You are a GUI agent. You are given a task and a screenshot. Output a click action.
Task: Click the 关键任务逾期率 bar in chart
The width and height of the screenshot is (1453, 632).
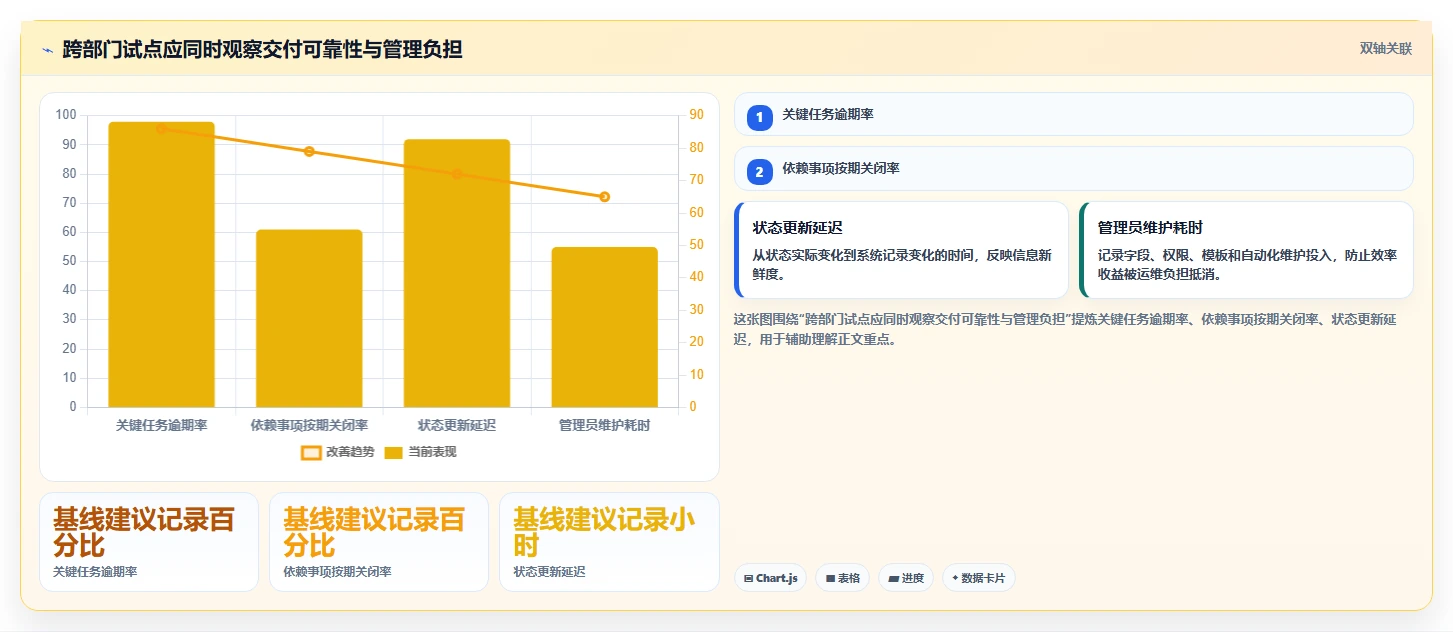(161, 265)
